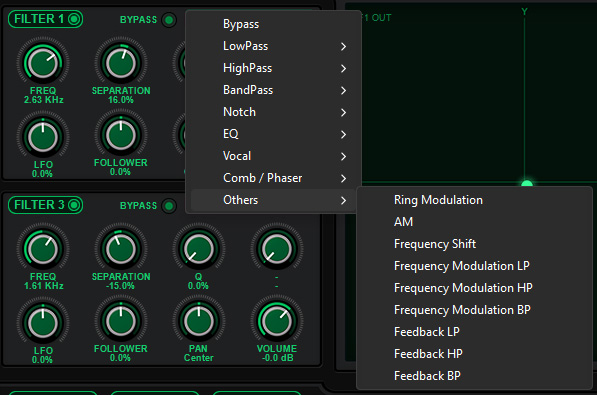597x395 pixels.
Task: Open the Comb / Phaser submenu
Action: [273, 178]
